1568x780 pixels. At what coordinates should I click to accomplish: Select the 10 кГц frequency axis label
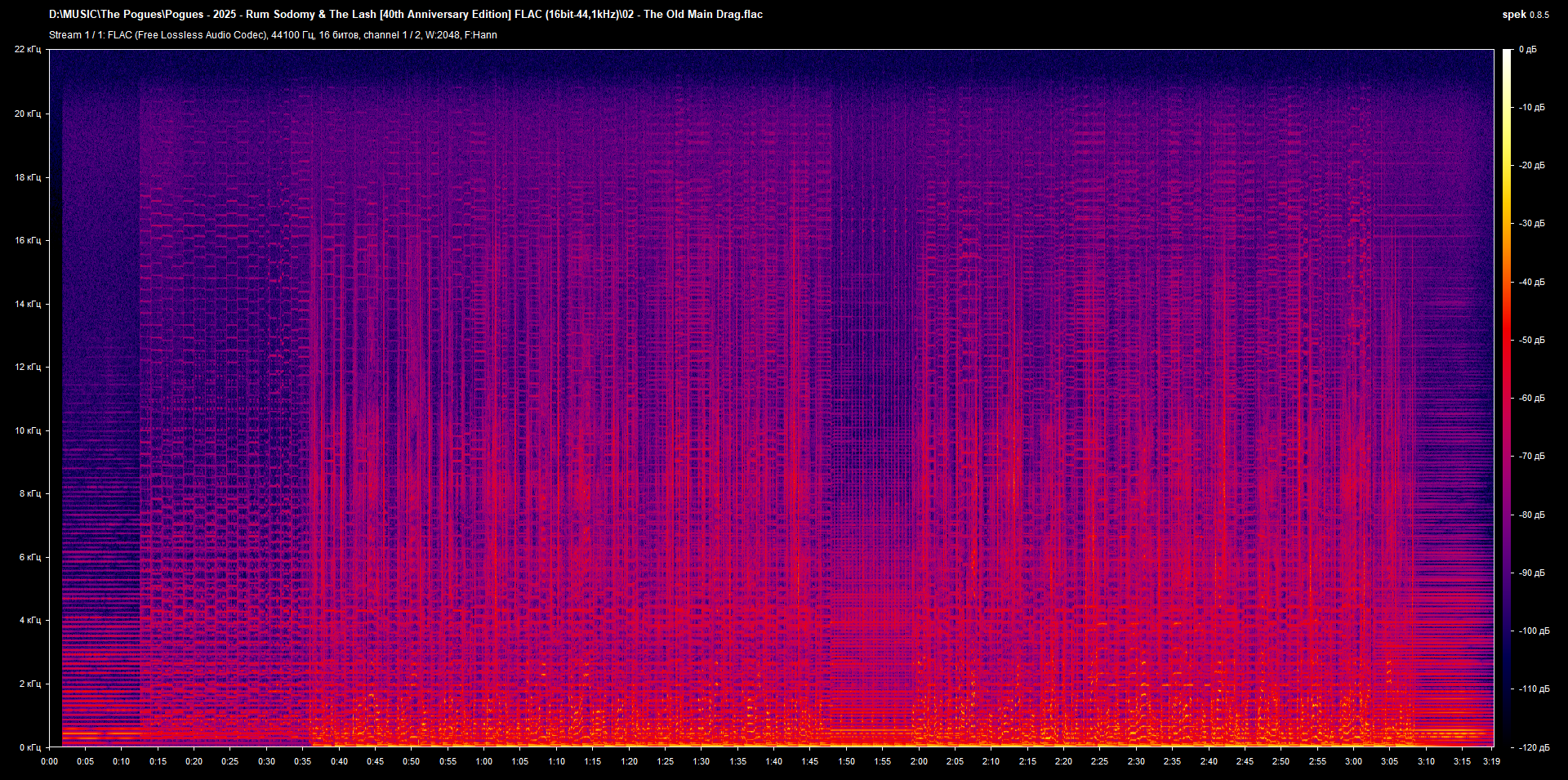pyautogui.click(x=28, y=430)
